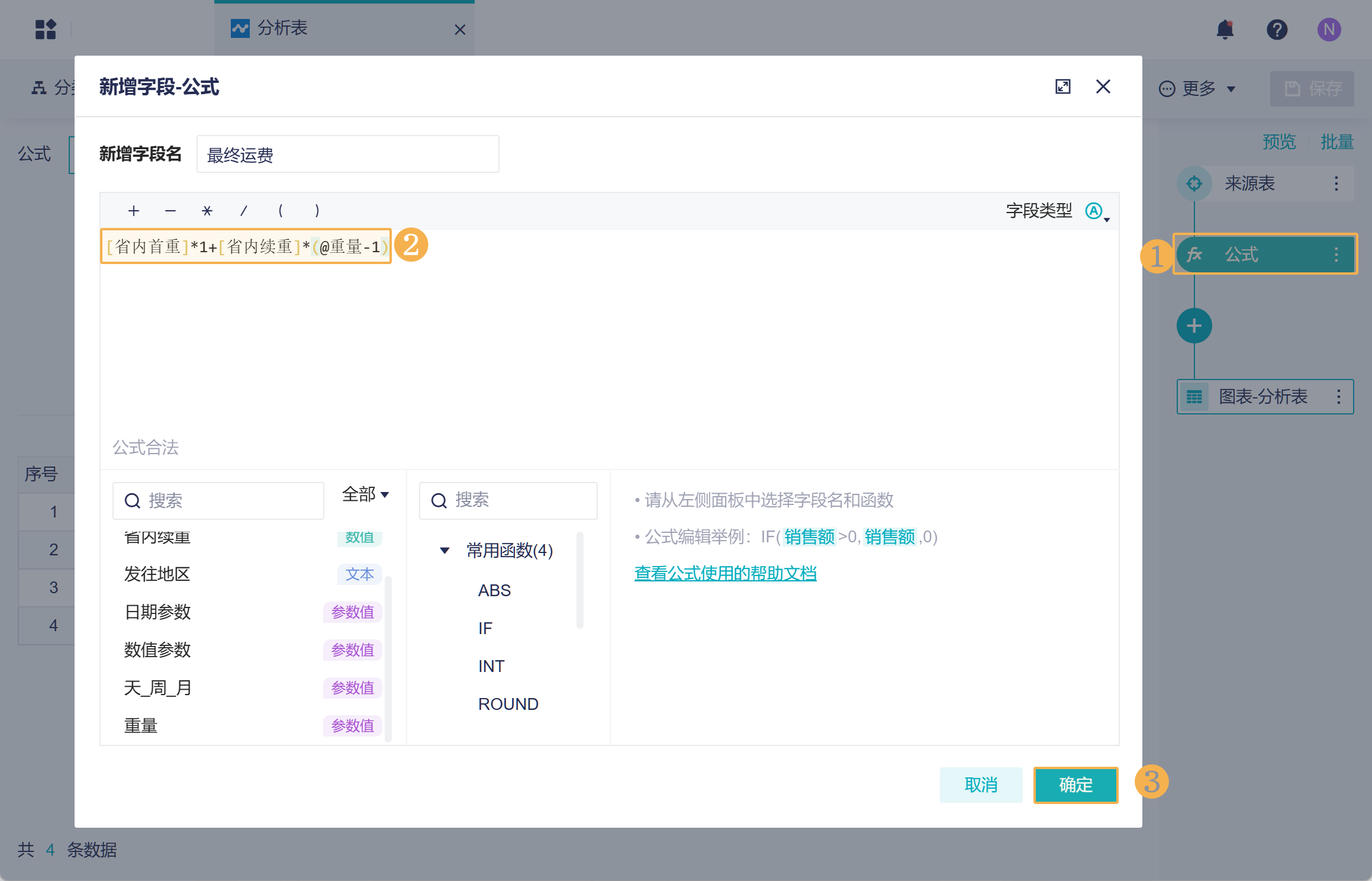The width and height of the screenshot is (1372, 881).
Task: Click the 新增字段名 input field
Action: (347, 155)
